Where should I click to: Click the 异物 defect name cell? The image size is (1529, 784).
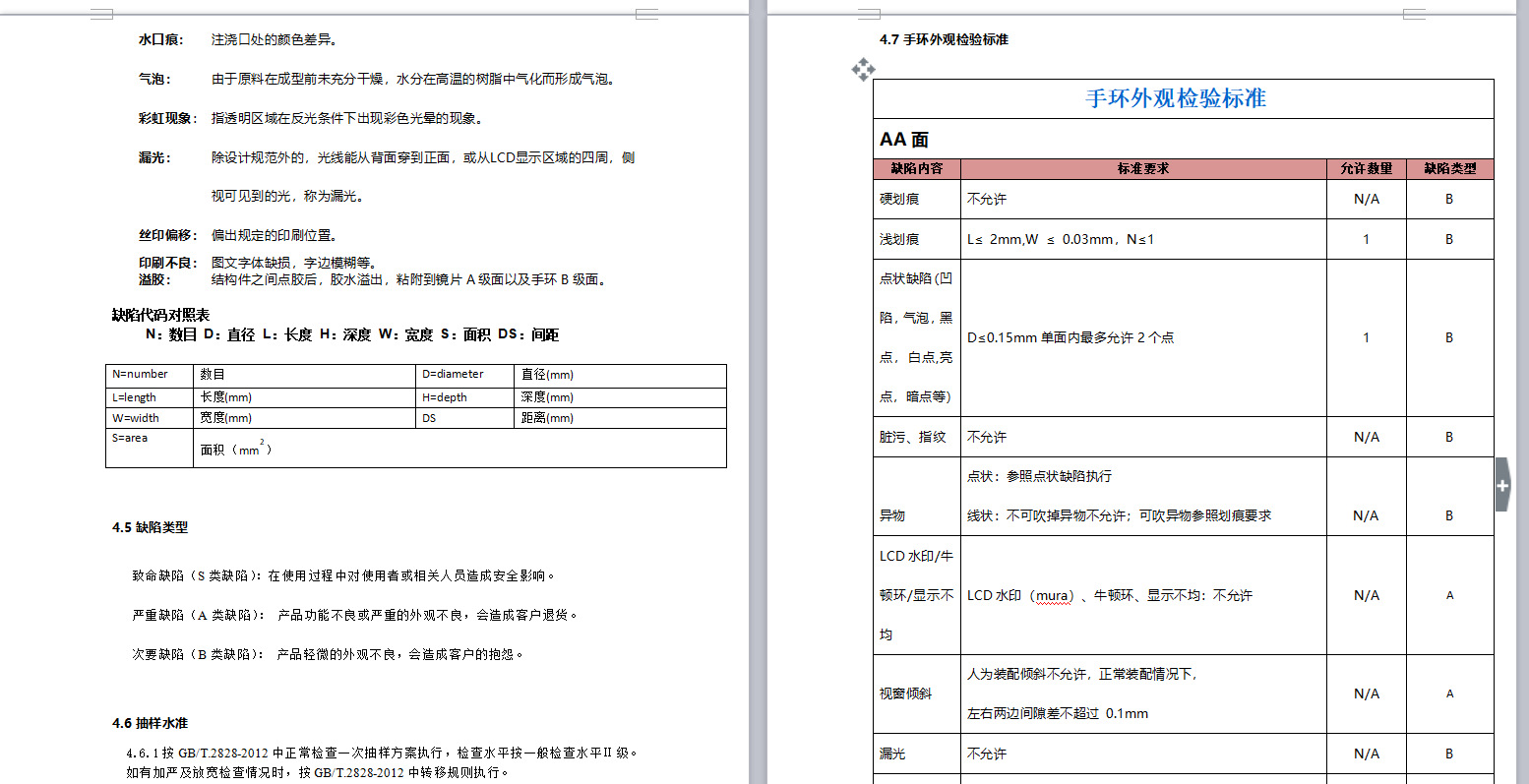917,497
